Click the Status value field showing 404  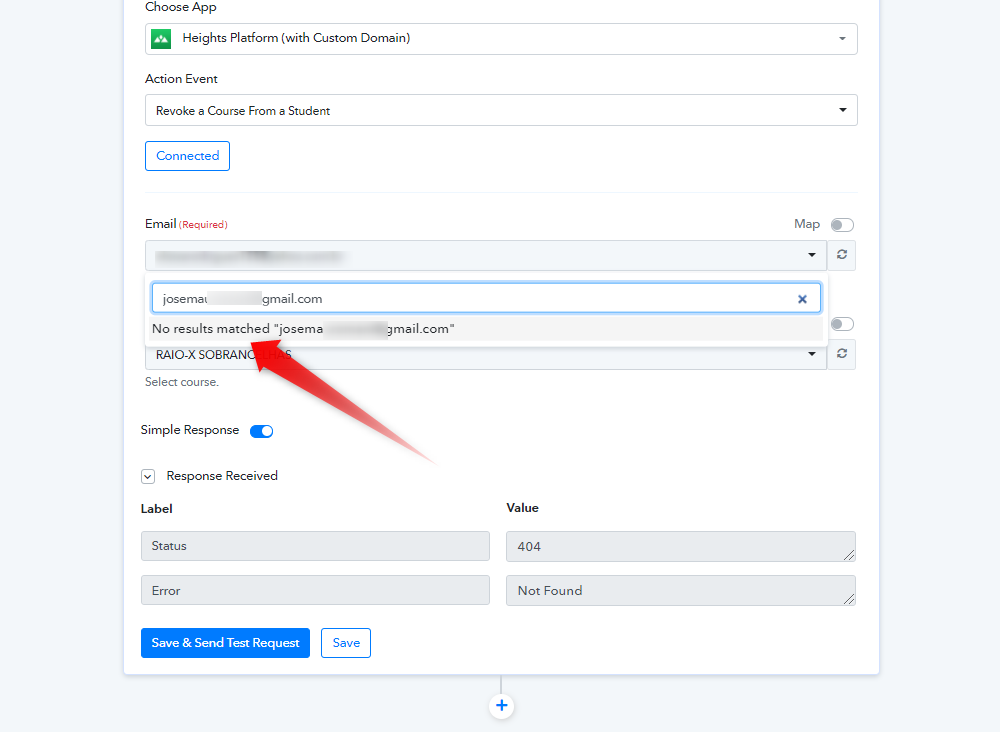[x=680, y=546]
